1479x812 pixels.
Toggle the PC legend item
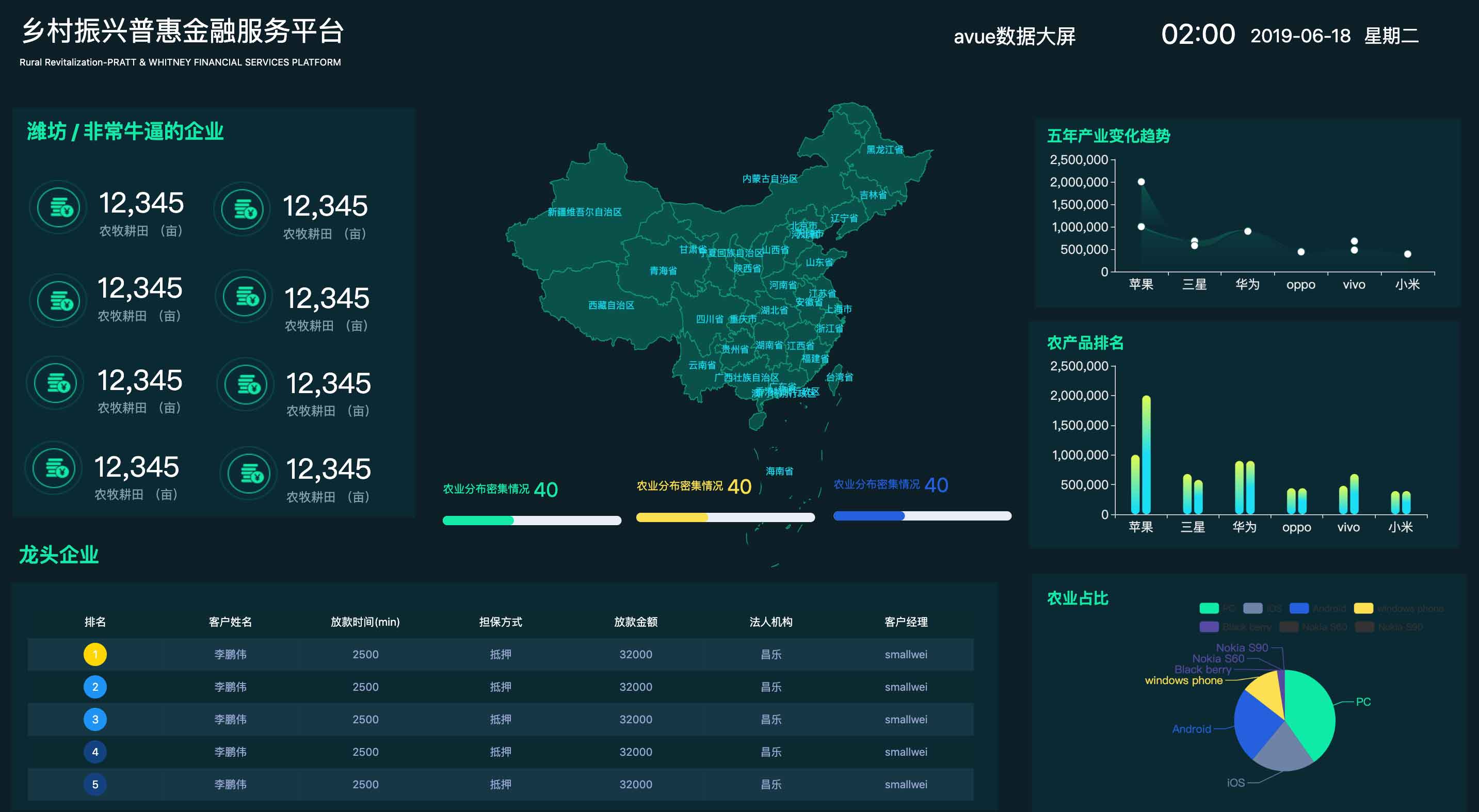point(1209,608)
